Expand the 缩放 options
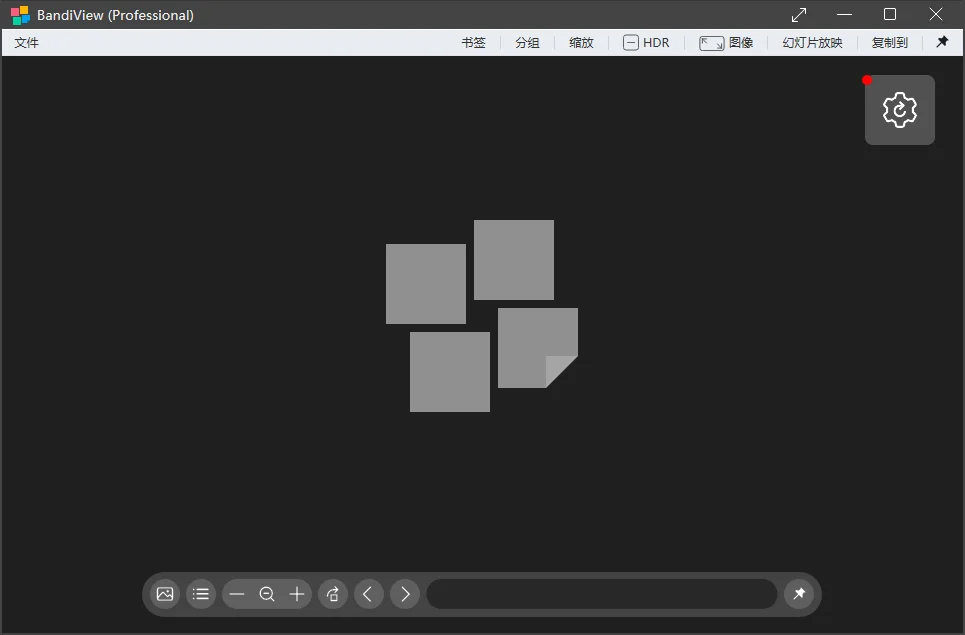Image resolution: width=965 pixels, height=635 pixels. tap(582, 42)
